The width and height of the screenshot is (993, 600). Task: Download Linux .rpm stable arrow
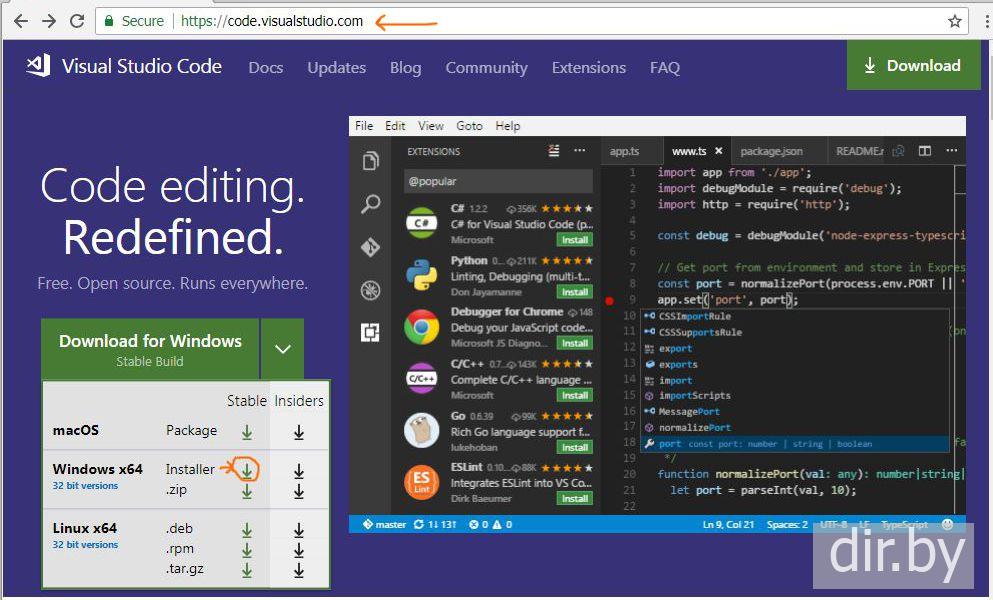(x=247, y=549)
